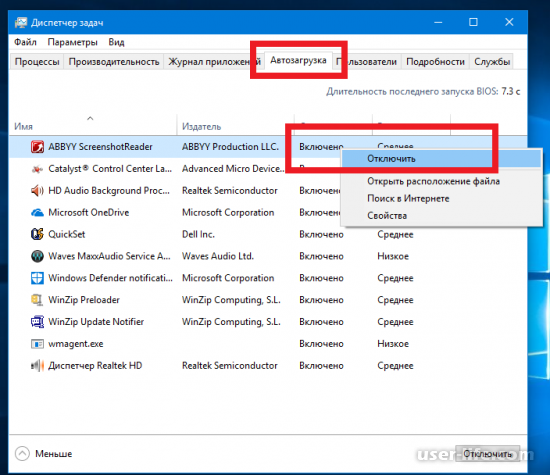This screenshot has width=550, height=475.
Task: Sort by the Имя column header
Action: tap(93, 125)
